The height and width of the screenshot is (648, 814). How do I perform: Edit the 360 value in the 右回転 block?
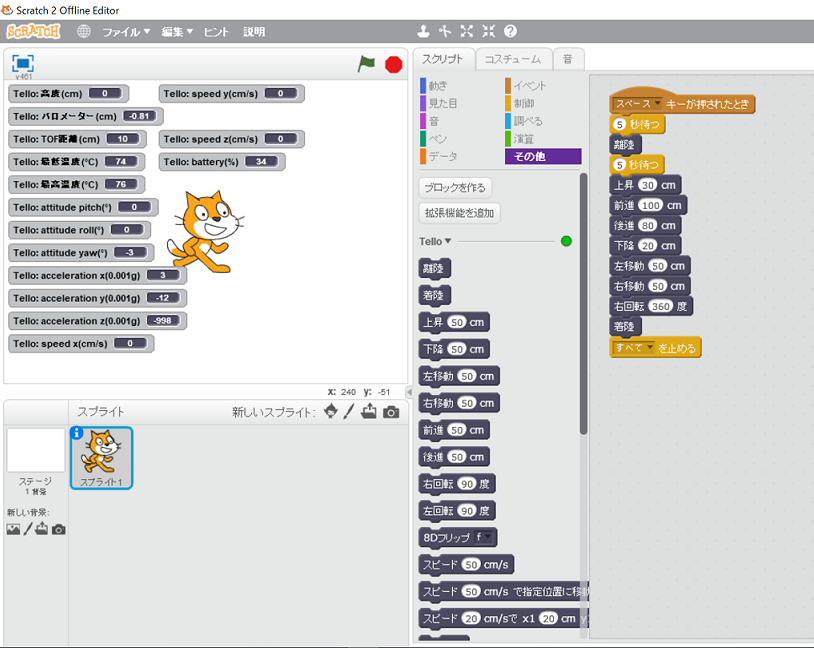coord(661,306)
